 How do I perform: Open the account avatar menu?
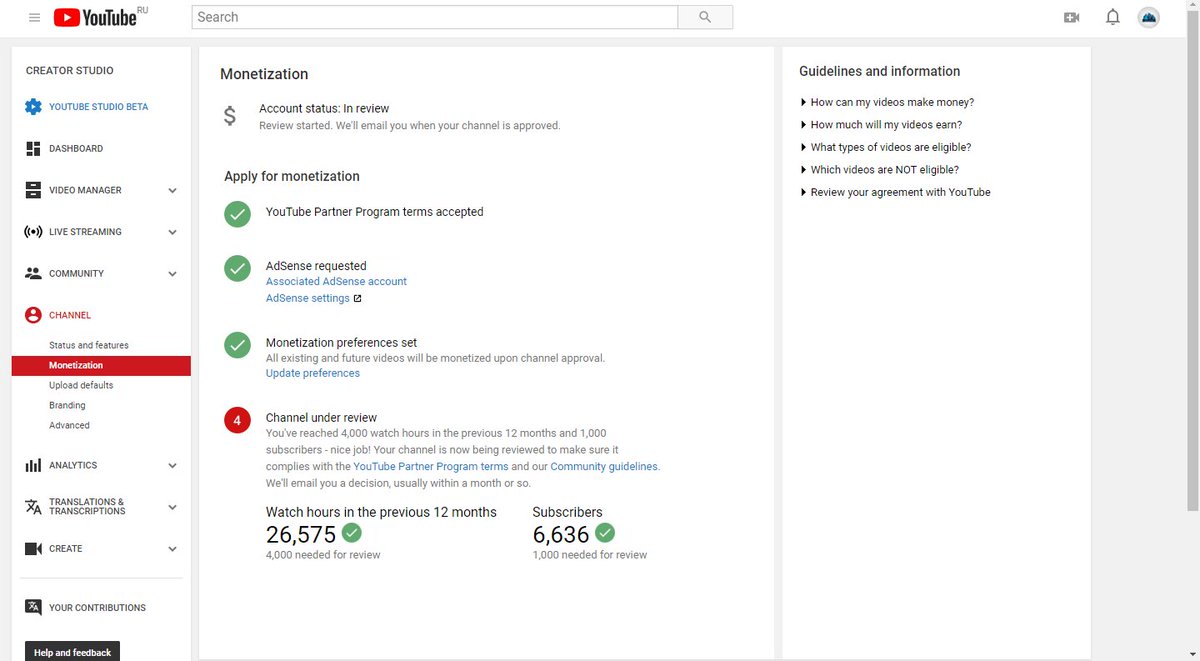click(x=1149, y=17)
